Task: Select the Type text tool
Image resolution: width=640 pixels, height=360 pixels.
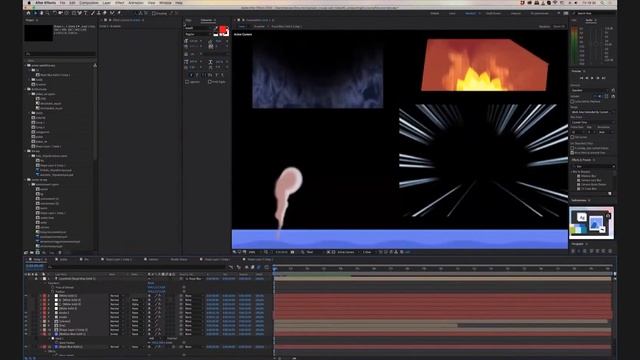Action: click(85, 13)
